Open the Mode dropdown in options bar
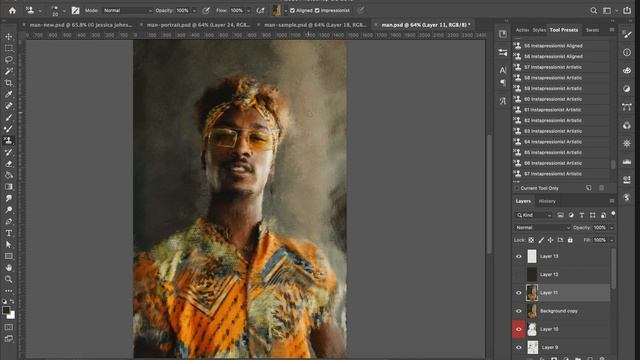Image resolution: width=640 pixels, height=360 pixels. pos(127,11)
